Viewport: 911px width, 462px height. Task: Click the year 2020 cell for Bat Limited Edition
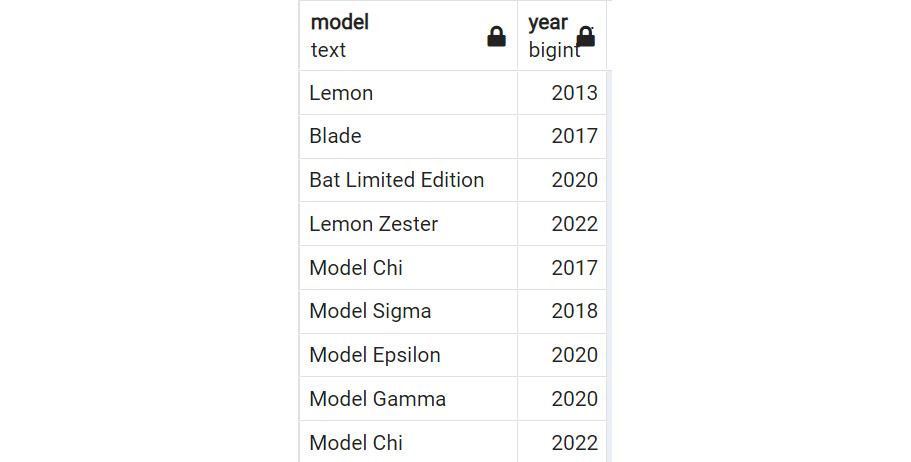click(562, 180)
